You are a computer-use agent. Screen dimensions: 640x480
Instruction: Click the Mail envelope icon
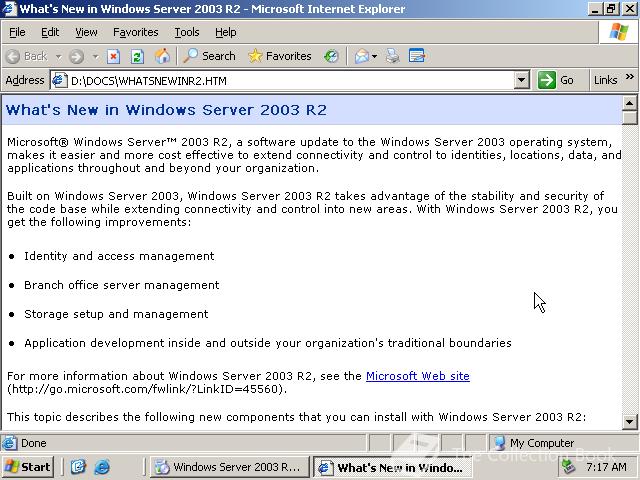pos(362,56)
